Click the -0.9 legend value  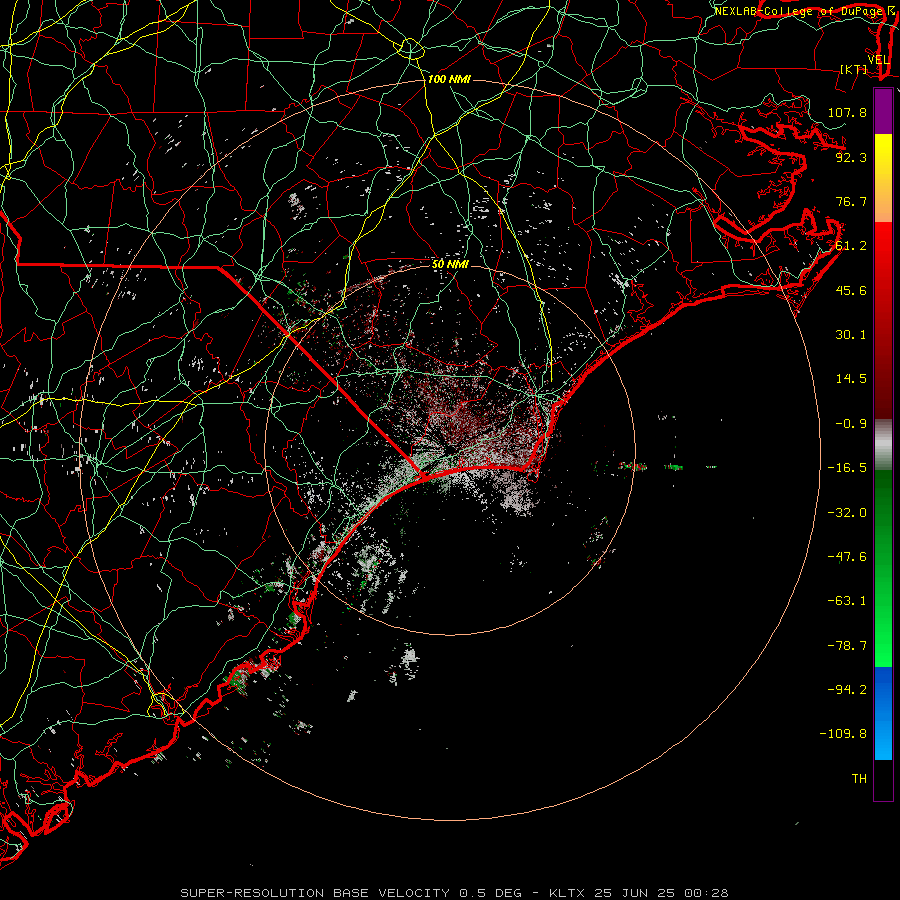(851, 424)
